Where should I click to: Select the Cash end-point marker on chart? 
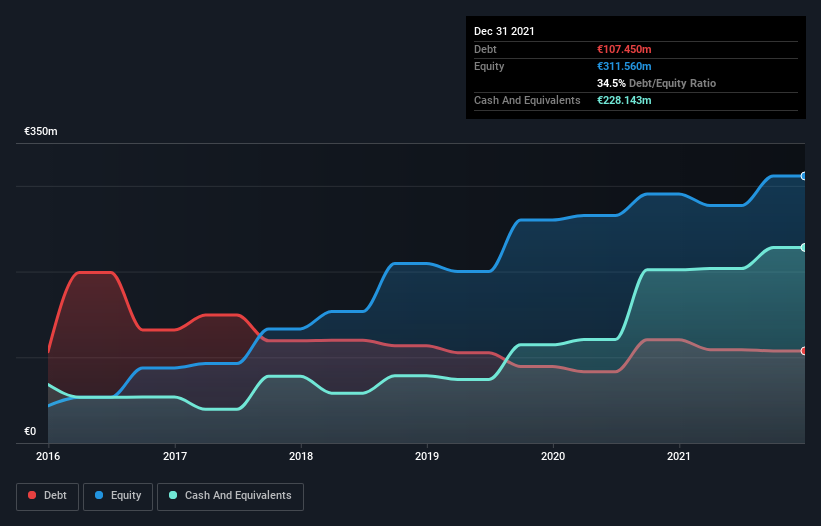(804, 248)
